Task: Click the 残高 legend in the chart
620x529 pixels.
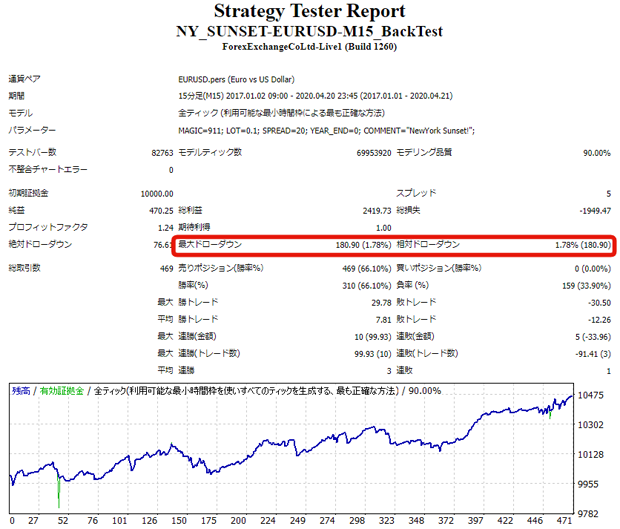Action: (21, 391)
